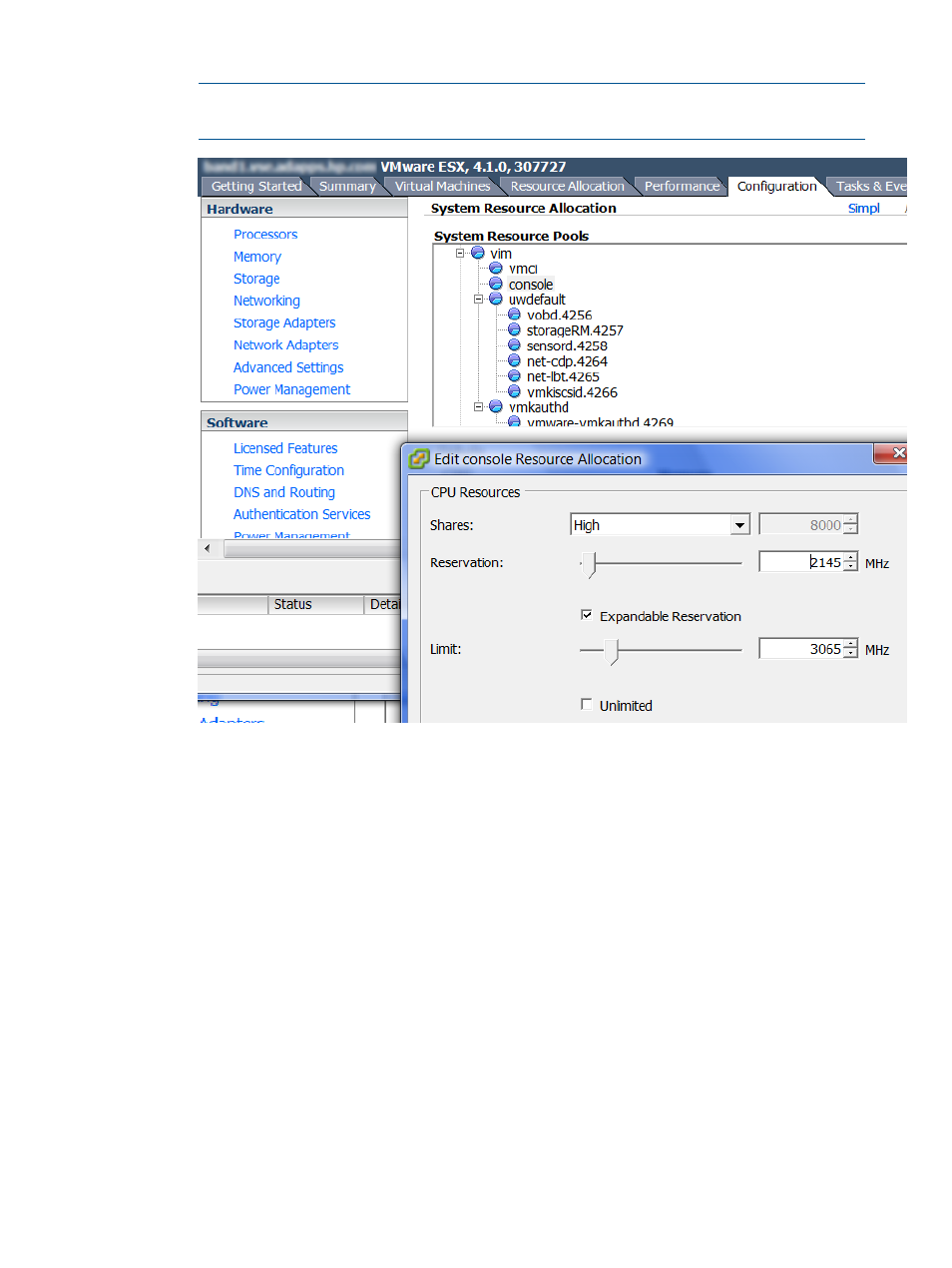Screen dimensions: 952x1268
Task: Click the uwdefault pool icon
Action: (496, 299)
